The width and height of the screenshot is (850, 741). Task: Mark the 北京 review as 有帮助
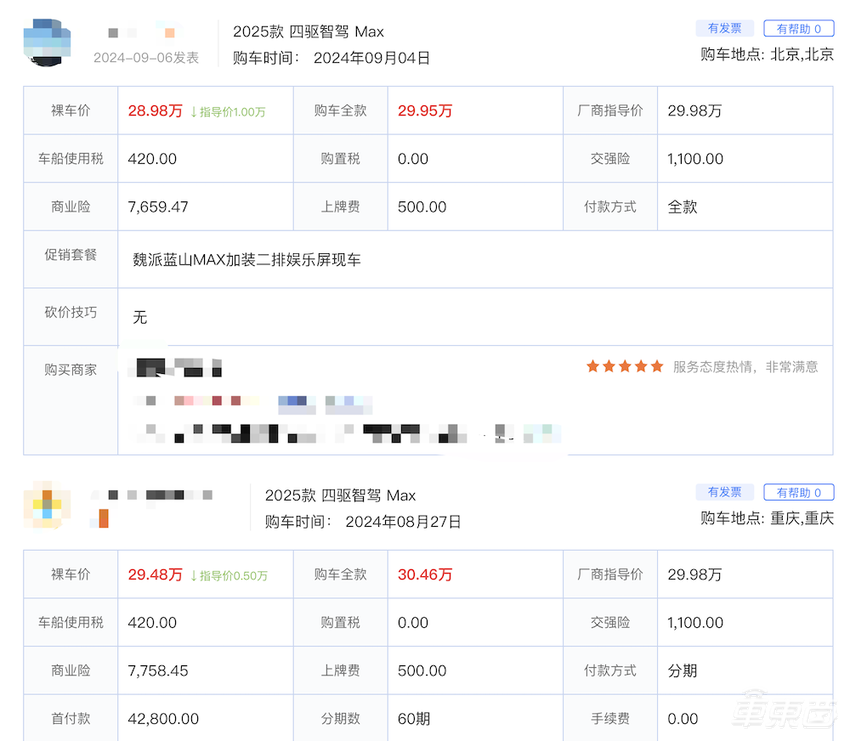797,28
